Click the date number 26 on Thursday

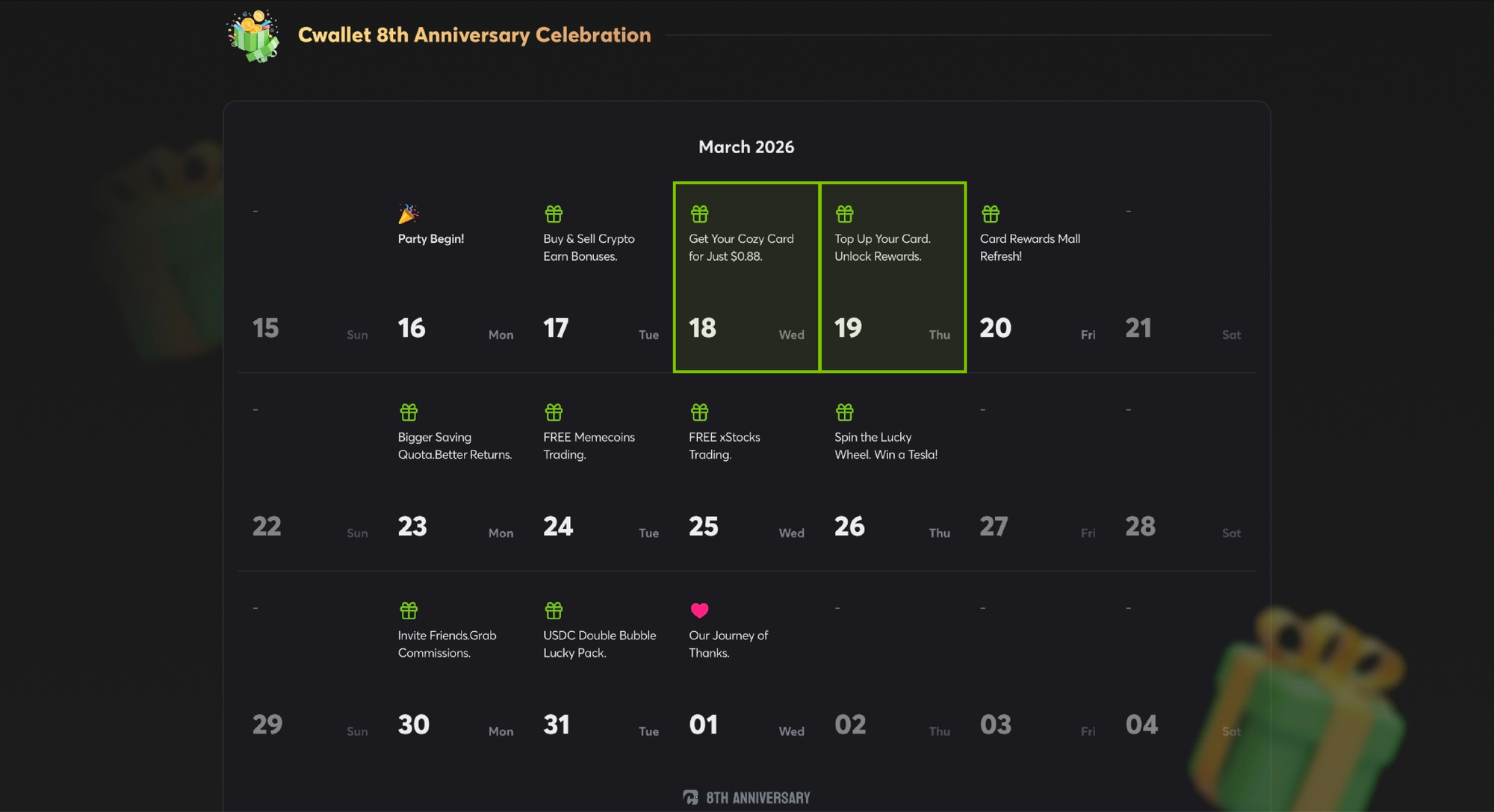pyautogui.click(x=849, y=526)
